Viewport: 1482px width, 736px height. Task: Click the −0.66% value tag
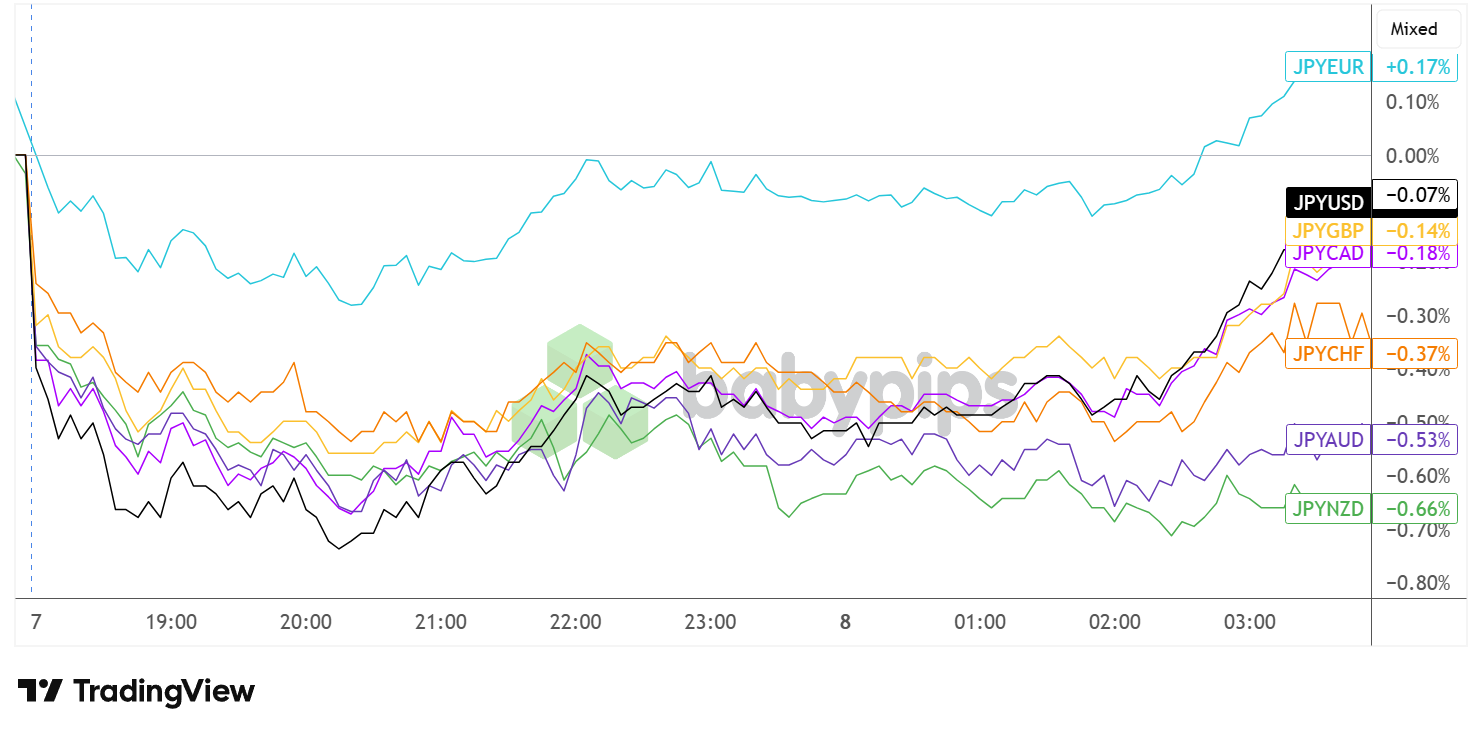(x=1414, y=508)
